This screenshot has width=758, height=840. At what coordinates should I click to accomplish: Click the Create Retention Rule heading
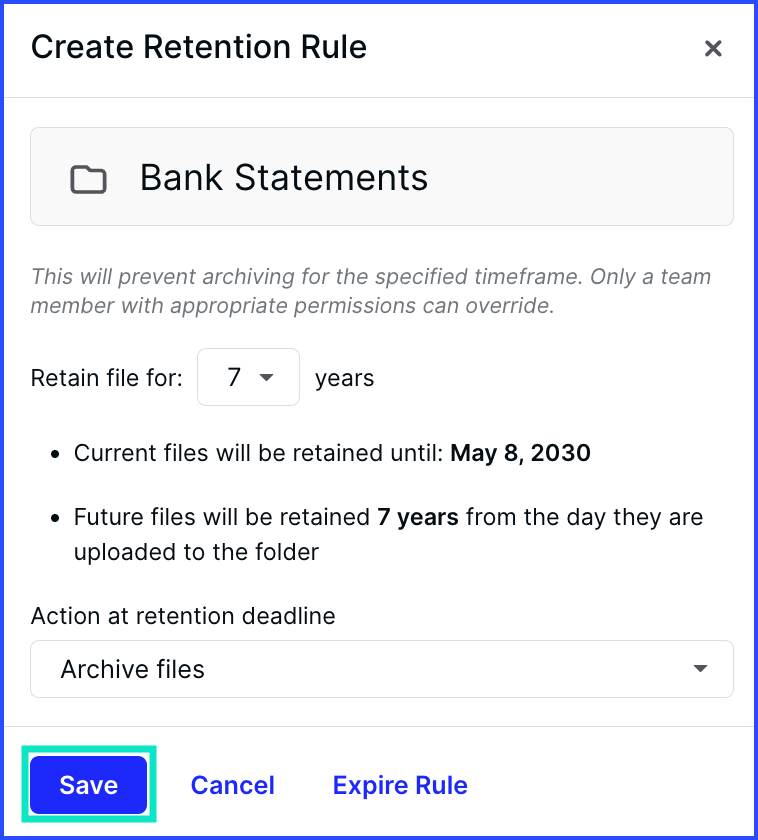tap(199, 47)
